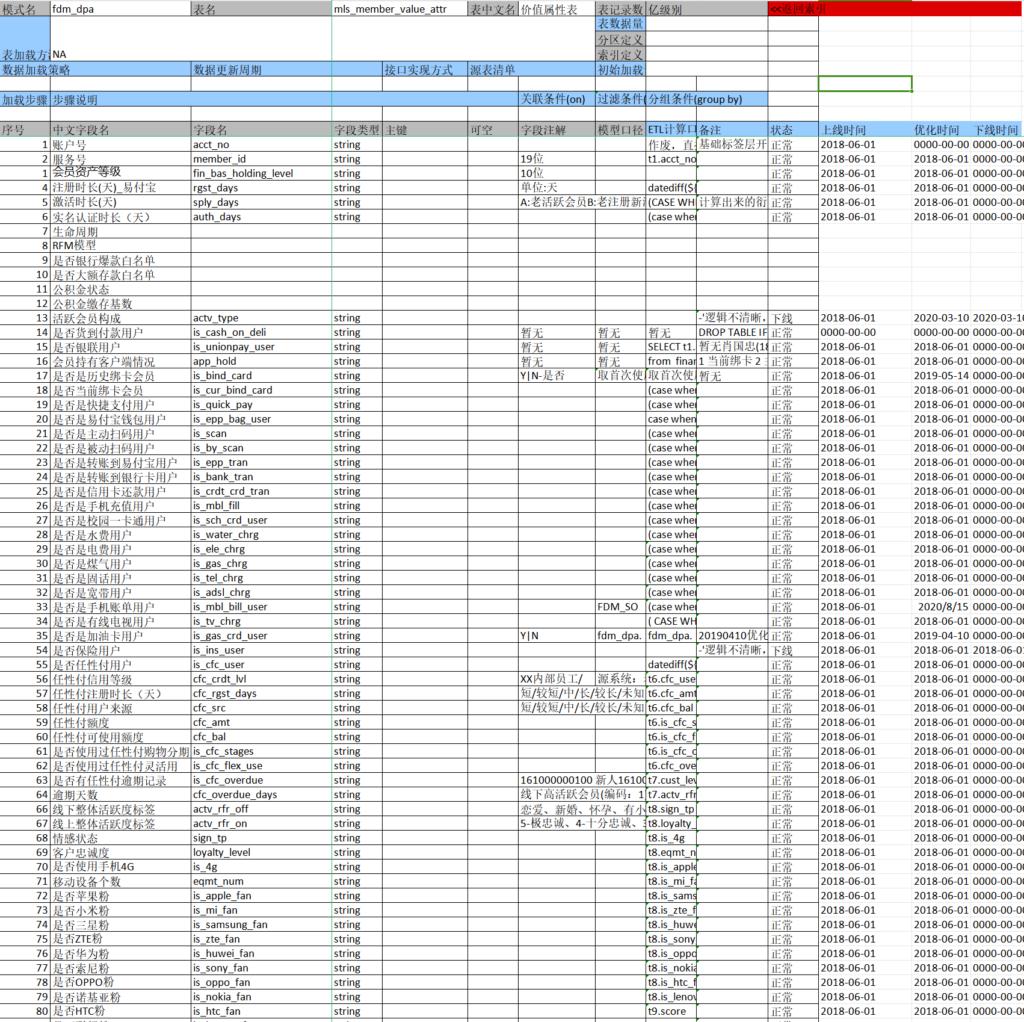Image resolution: width=1024 pixels, height=1022 pixels.
Task: Click the is_cash_on_deli cell
Action: (262, 332)
